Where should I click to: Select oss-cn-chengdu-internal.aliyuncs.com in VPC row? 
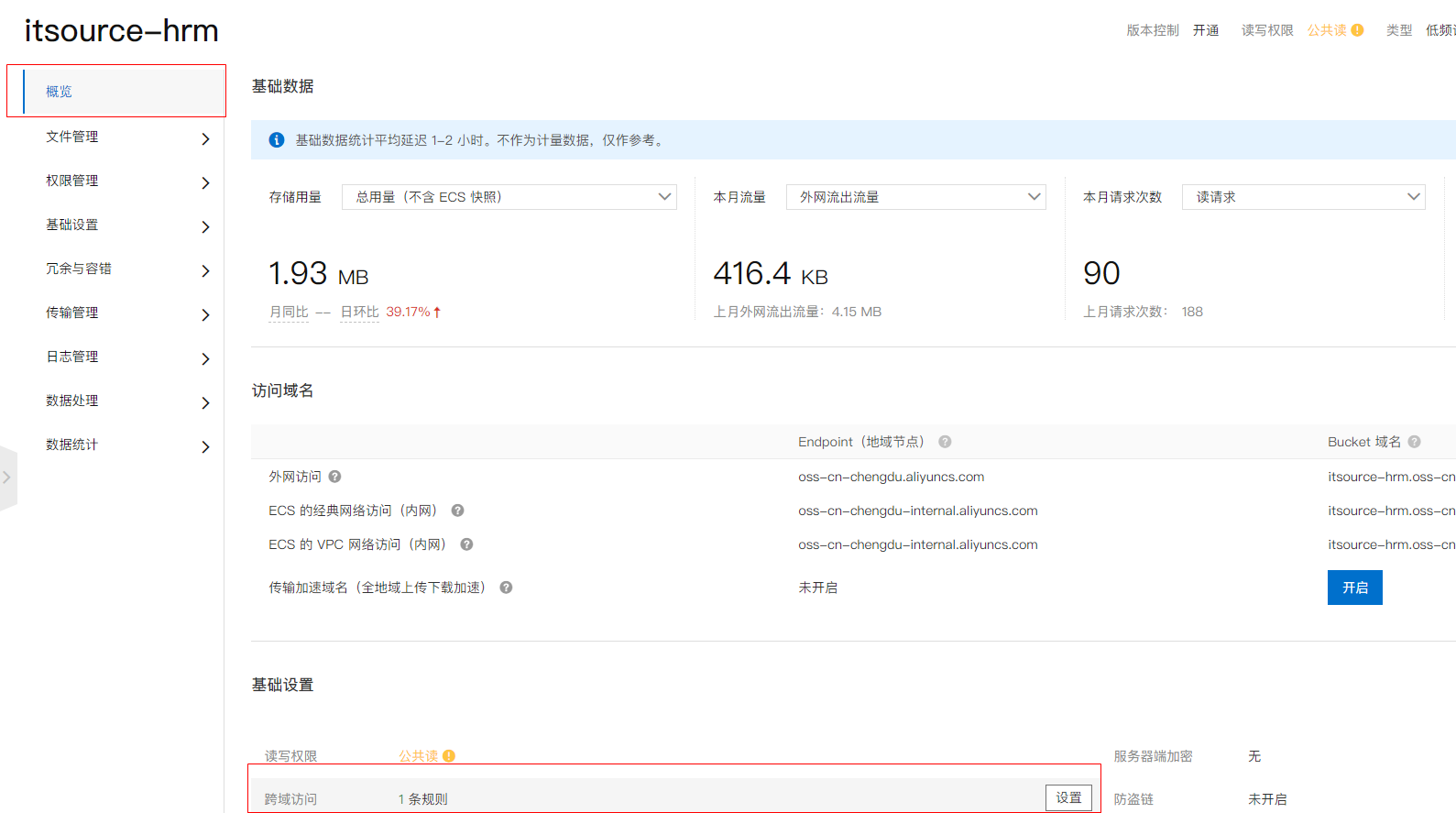(918, 544)
